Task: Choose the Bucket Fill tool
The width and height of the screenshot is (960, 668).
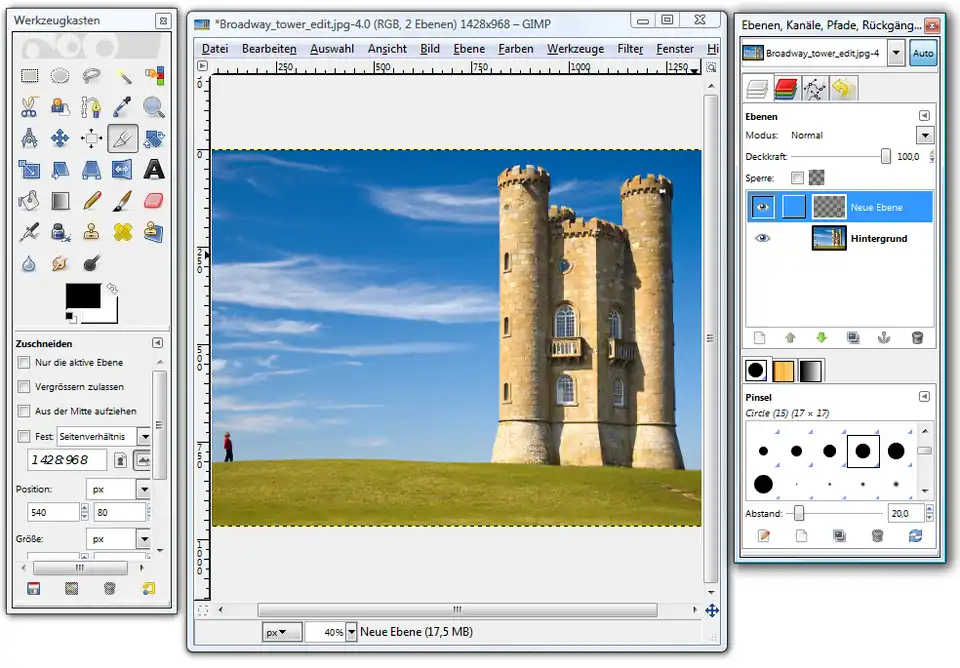Action: tap(29, 201)
